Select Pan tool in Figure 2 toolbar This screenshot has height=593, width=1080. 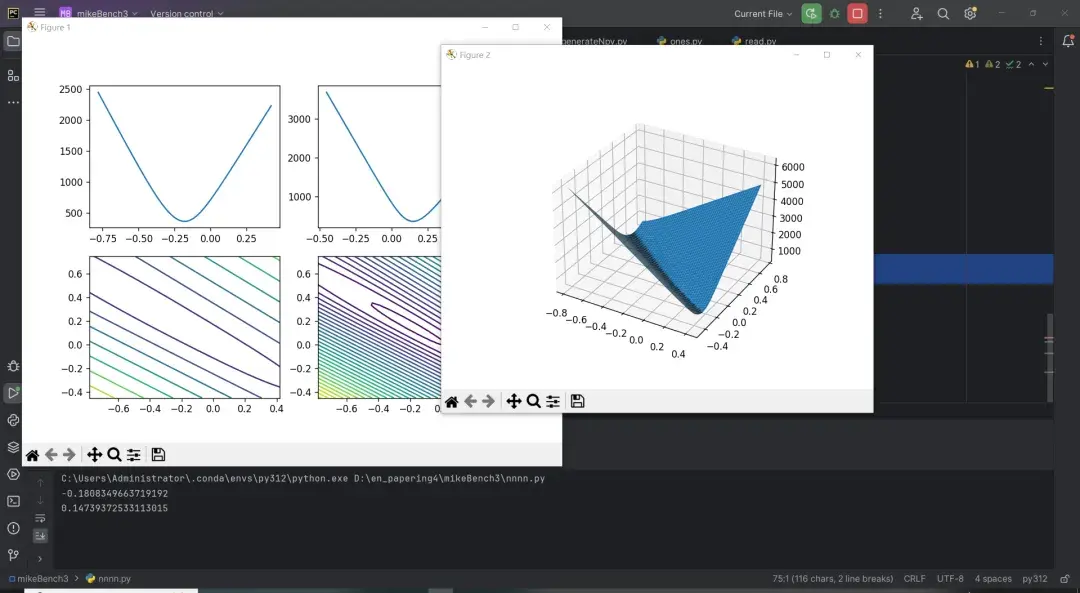pos(514,402)
